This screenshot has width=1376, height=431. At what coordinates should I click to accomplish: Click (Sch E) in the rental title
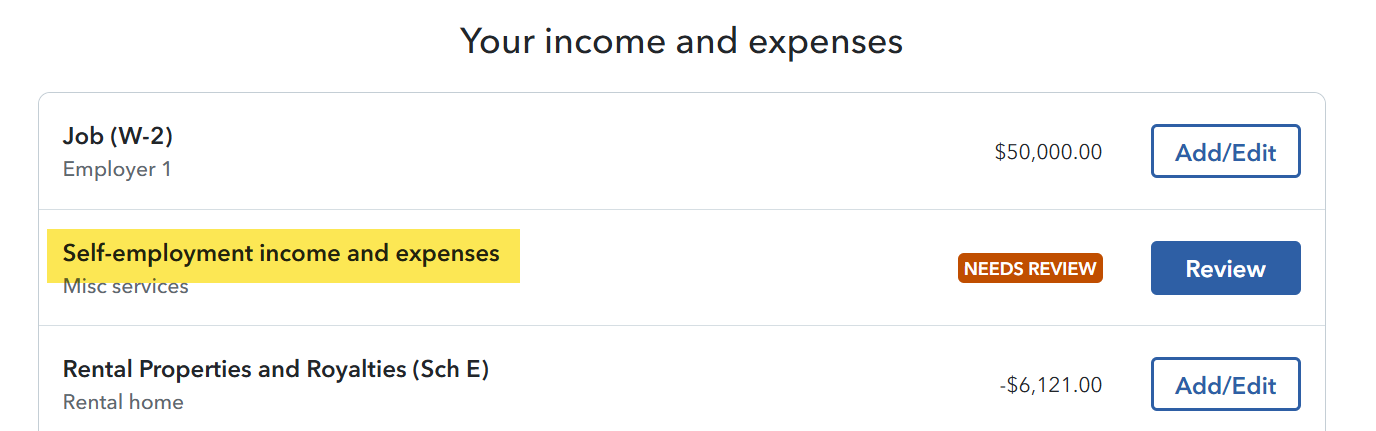pyautogui.click(x=449, y=370)
